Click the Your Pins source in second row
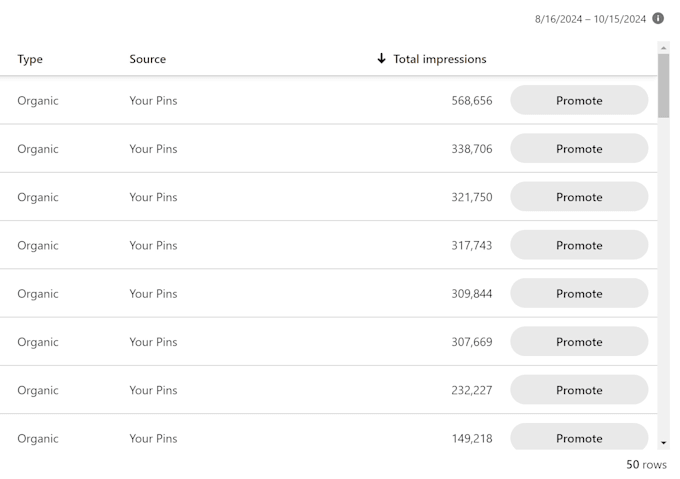The image size is (680, 479). (153, 149)
